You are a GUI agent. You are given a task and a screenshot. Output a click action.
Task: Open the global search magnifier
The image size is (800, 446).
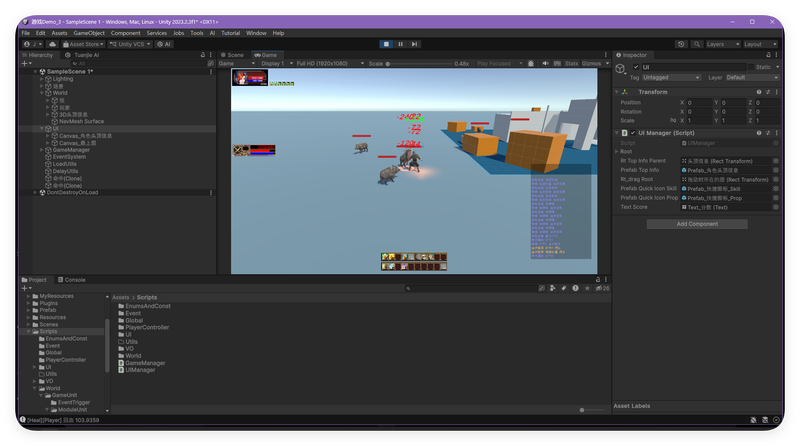point(696,44)
